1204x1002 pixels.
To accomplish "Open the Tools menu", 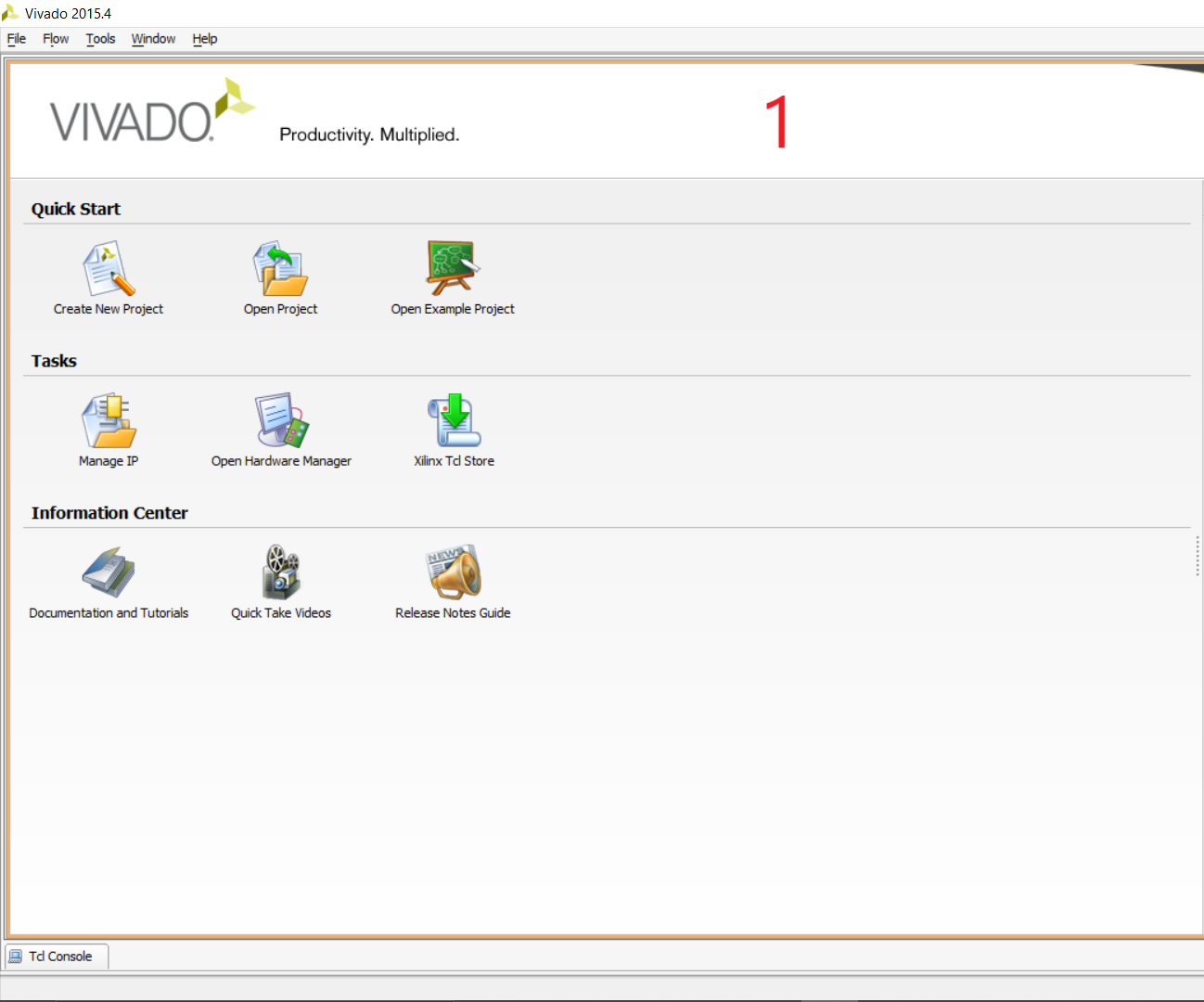I will point(101,39).
